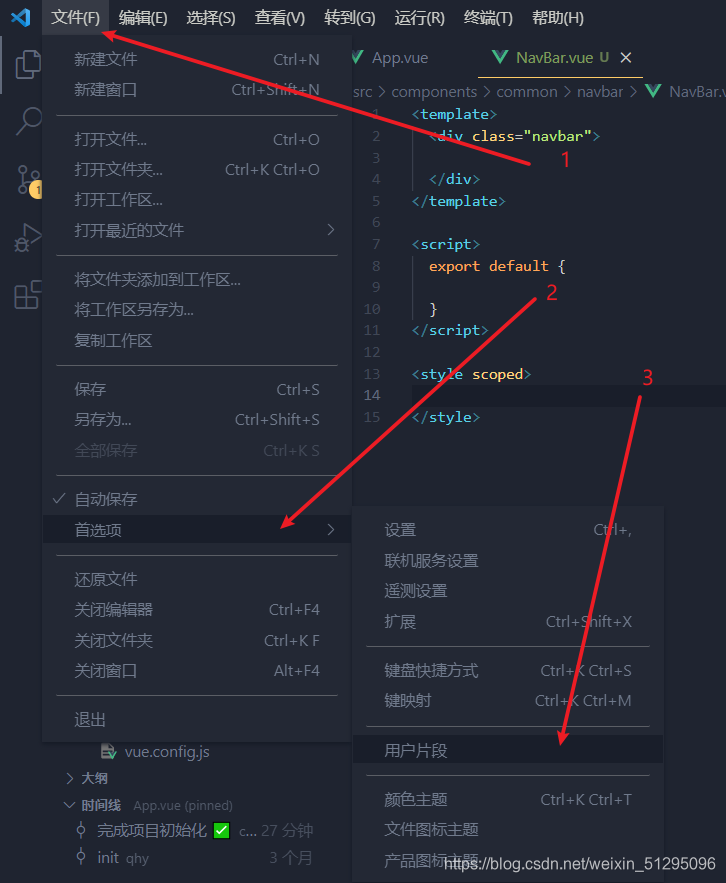Screen dimensions: 726x883
Task: Open 用户片段 user snippets entry
Action: click(508, 750)
